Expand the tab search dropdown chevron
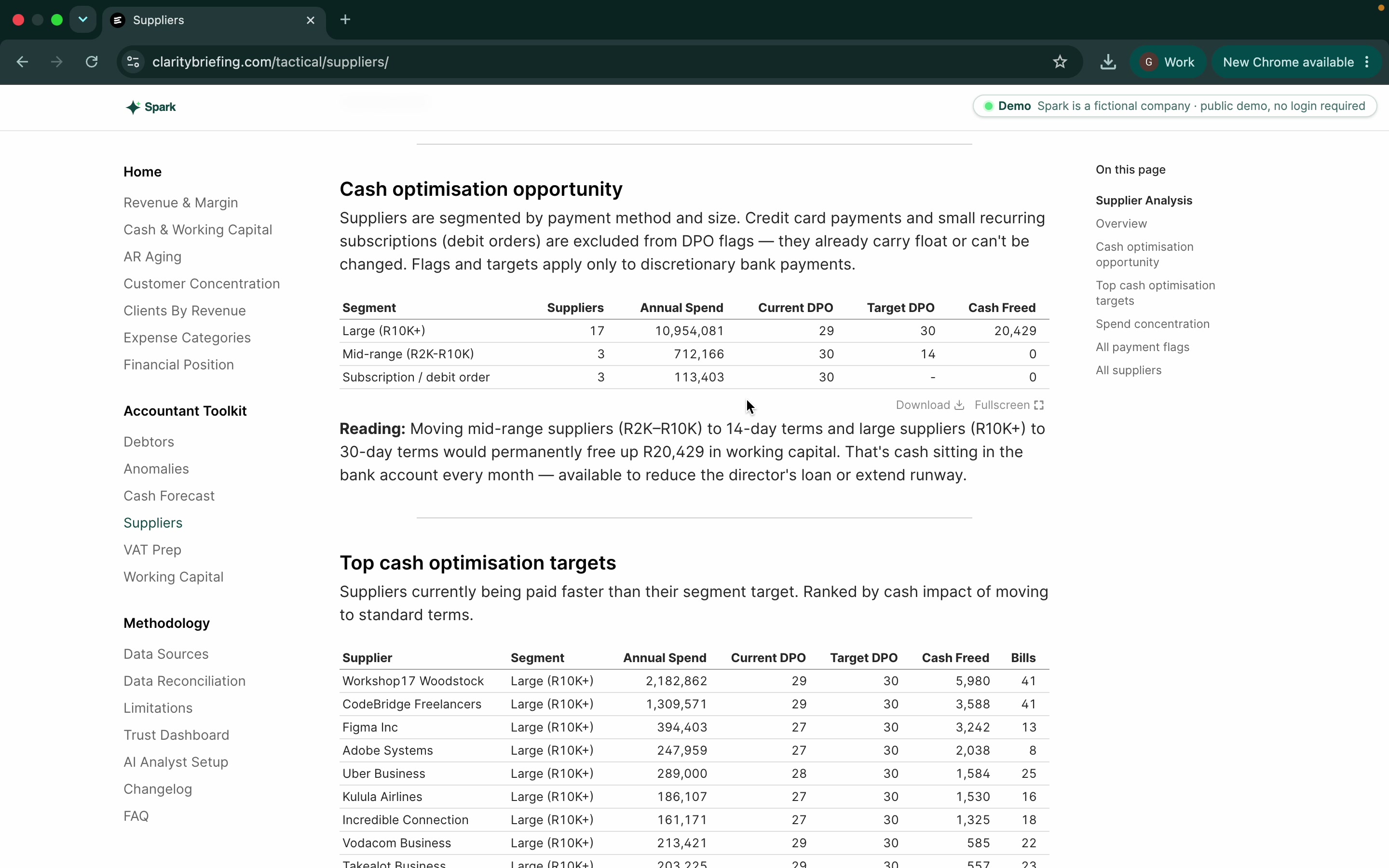The width and height of the screenshot is (1389, 868). pyautogui.click(x=82, y=19)
